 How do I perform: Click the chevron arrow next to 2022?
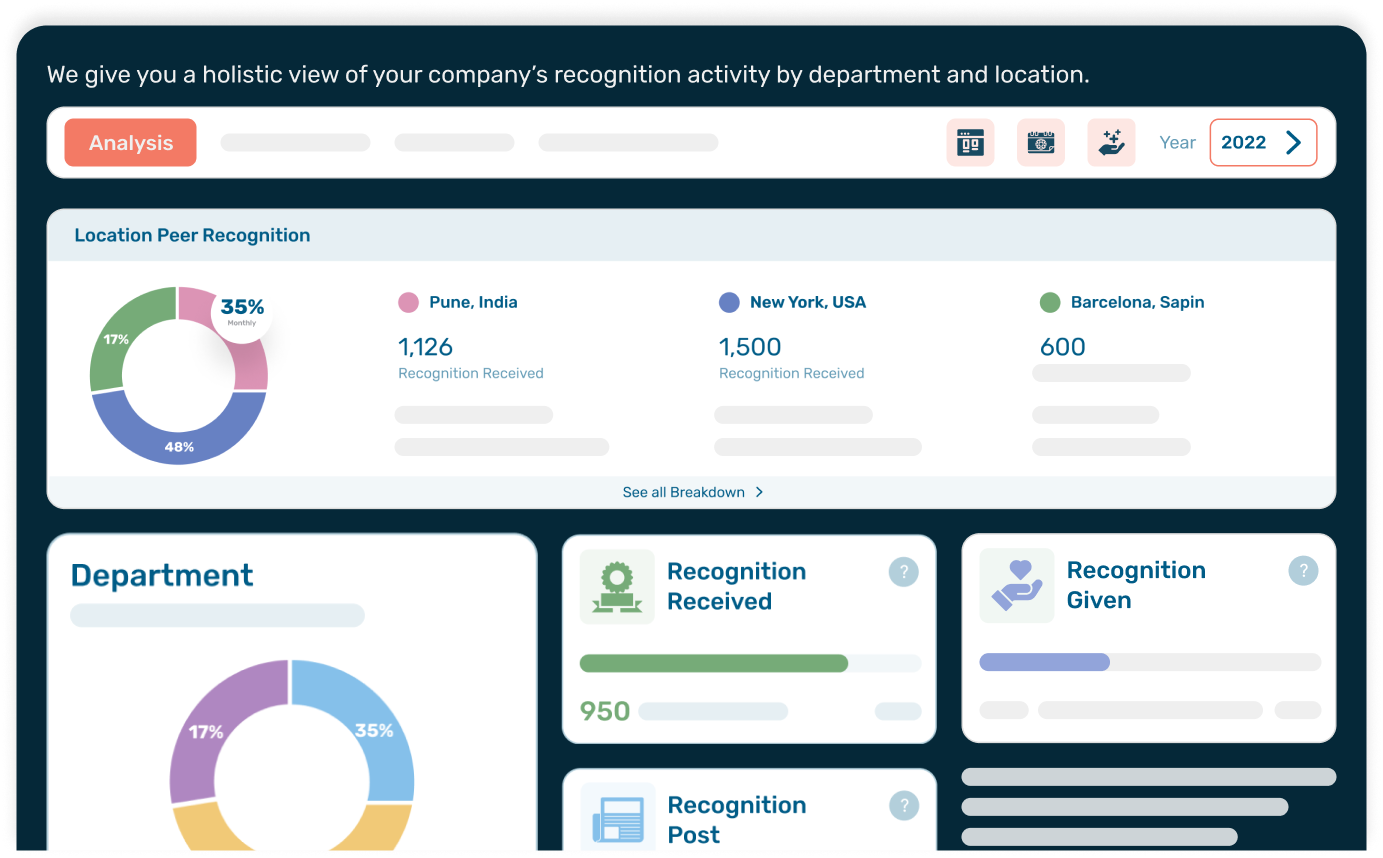pos(1294,143)
